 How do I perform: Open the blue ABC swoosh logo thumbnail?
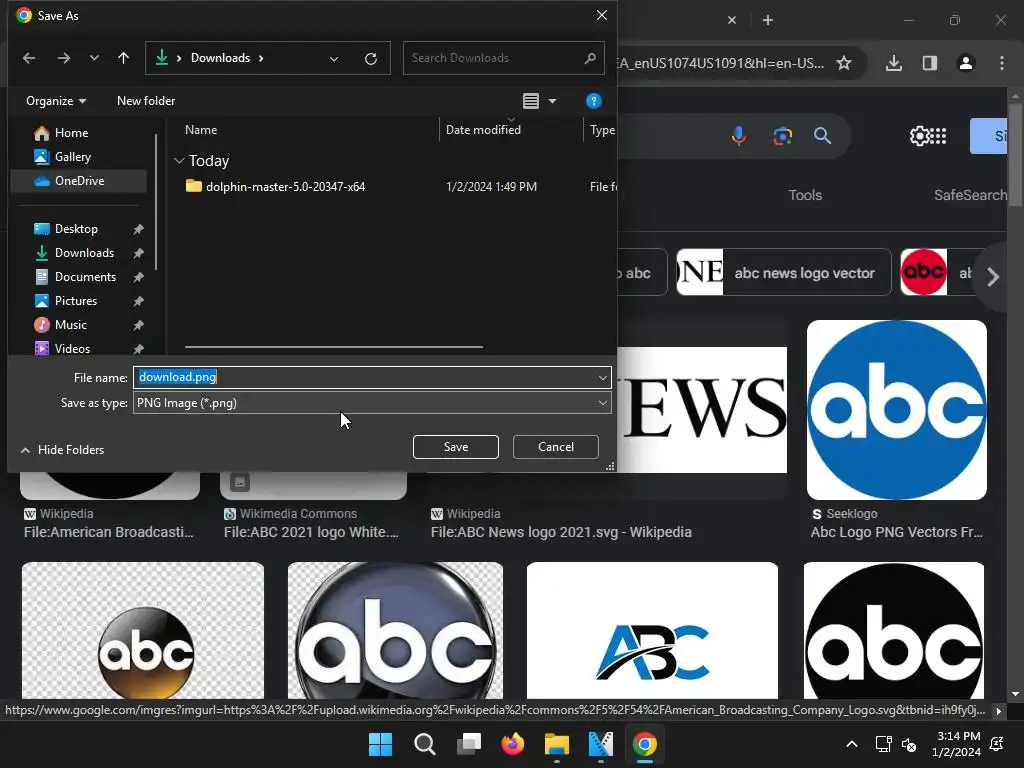tap(652, 631)
